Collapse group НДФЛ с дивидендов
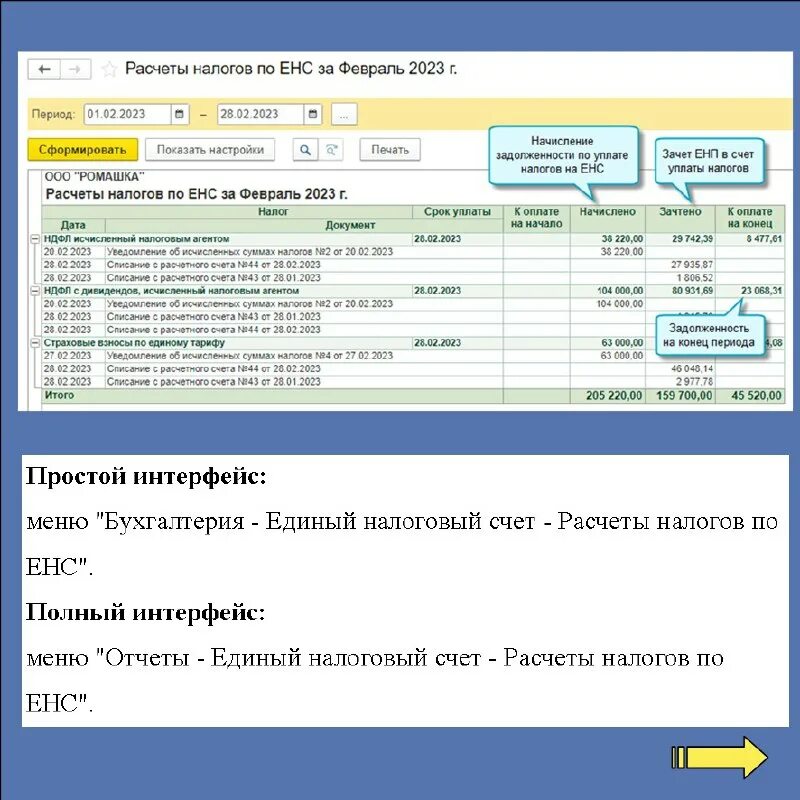 click(x=34, y=289)
